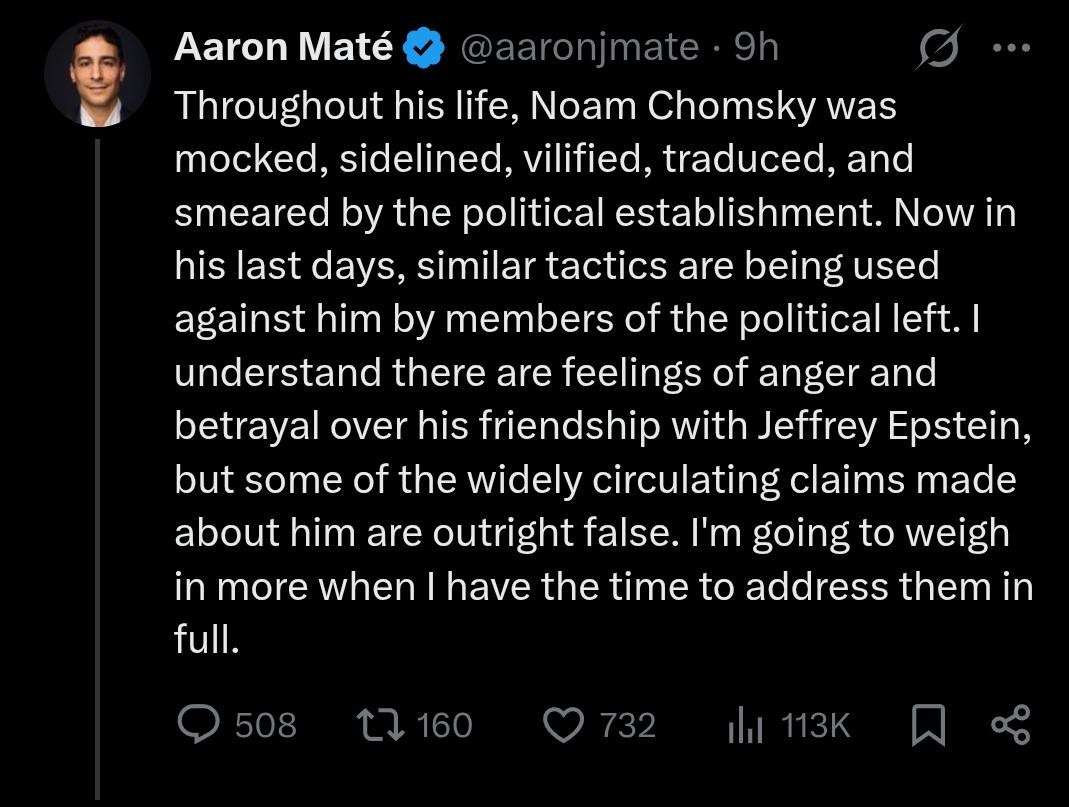The height and width of the screenshot is (807, 1069).
Task: Repost using the retweet arrows icon
Action: tap(380, 724)
